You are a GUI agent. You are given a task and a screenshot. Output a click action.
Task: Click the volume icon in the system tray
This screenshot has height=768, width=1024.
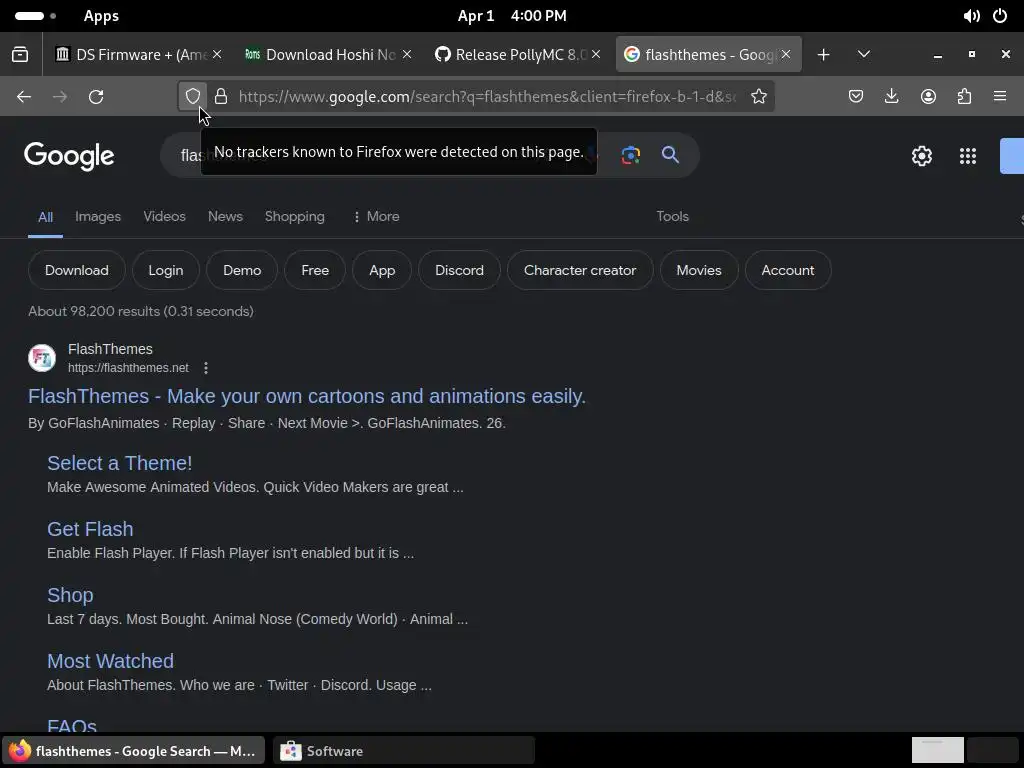pyautogui.click(x=971, y=16)
